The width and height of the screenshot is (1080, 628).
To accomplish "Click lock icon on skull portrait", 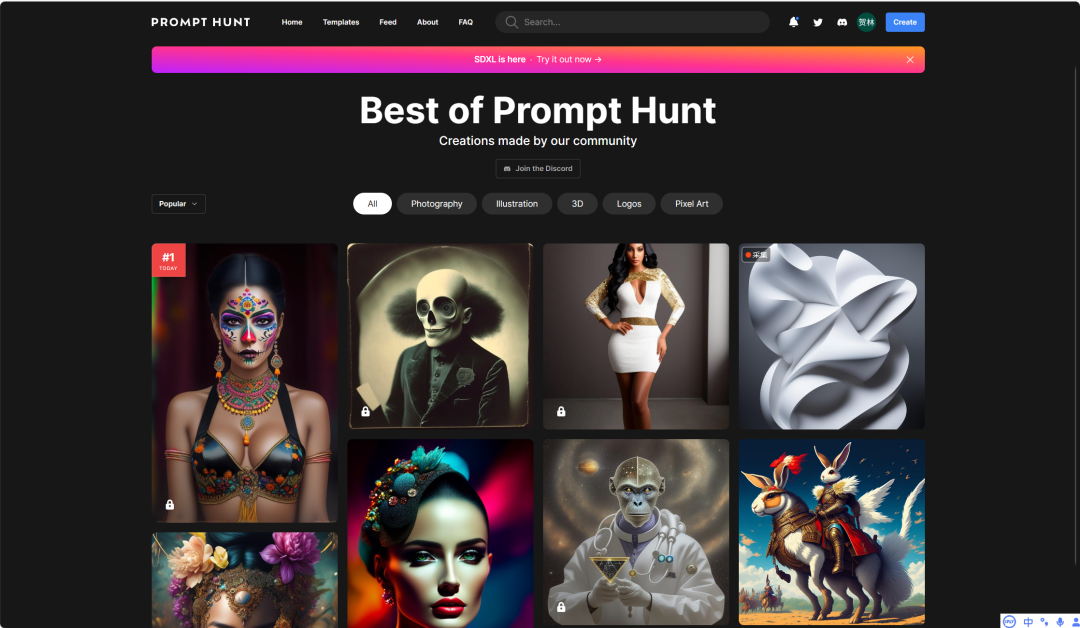I will [x=366, y=411].
